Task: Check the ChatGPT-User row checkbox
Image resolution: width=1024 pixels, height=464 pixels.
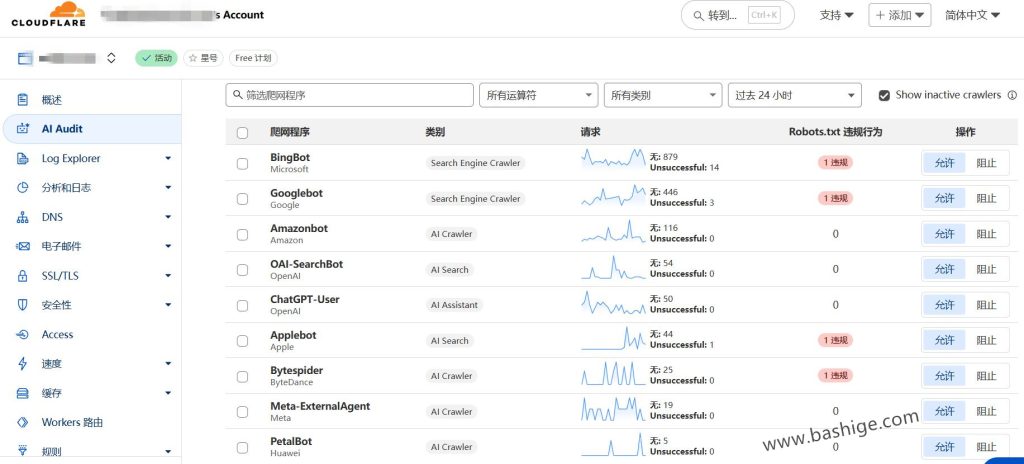Action: pos(242,305)
